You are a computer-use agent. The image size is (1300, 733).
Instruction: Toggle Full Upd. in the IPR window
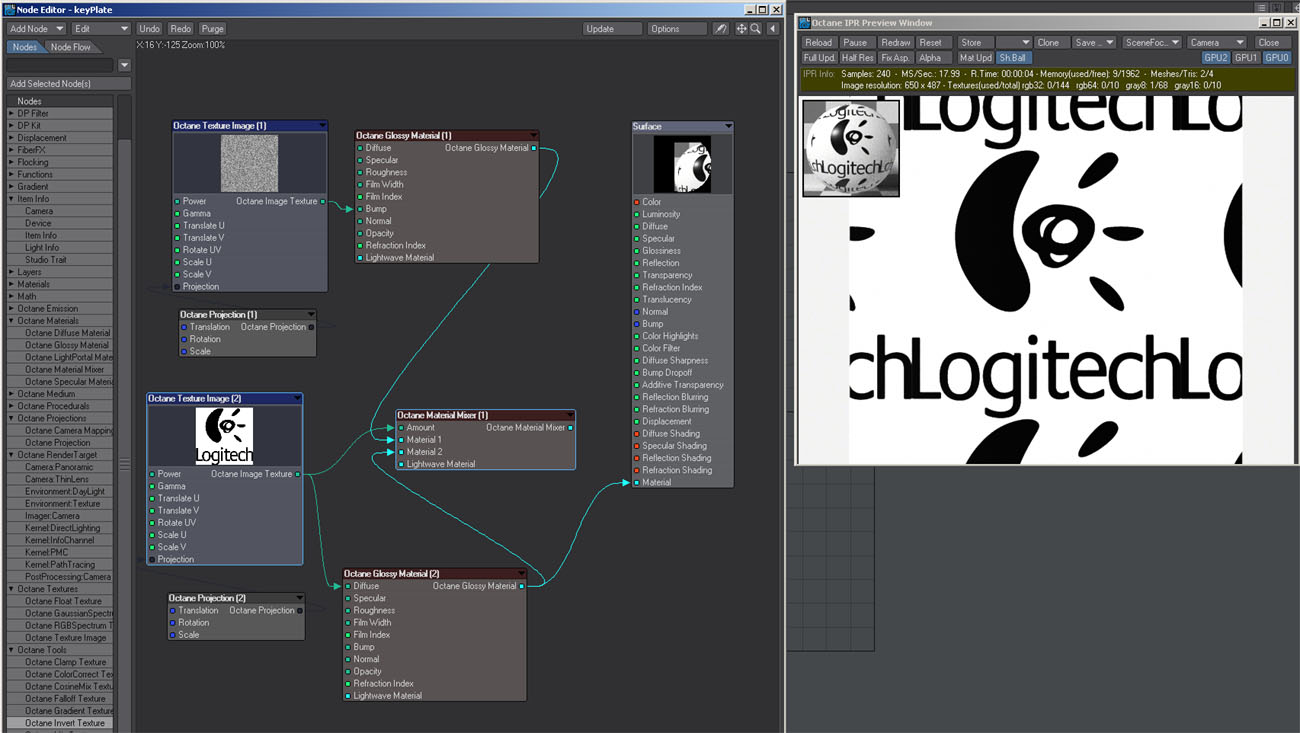pos(819,58)
